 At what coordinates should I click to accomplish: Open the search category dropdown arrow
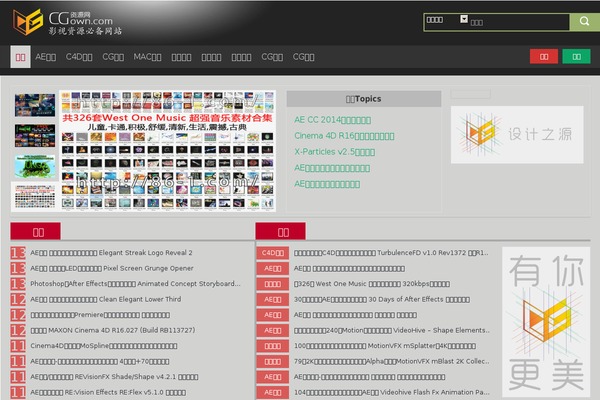point(464,19)
